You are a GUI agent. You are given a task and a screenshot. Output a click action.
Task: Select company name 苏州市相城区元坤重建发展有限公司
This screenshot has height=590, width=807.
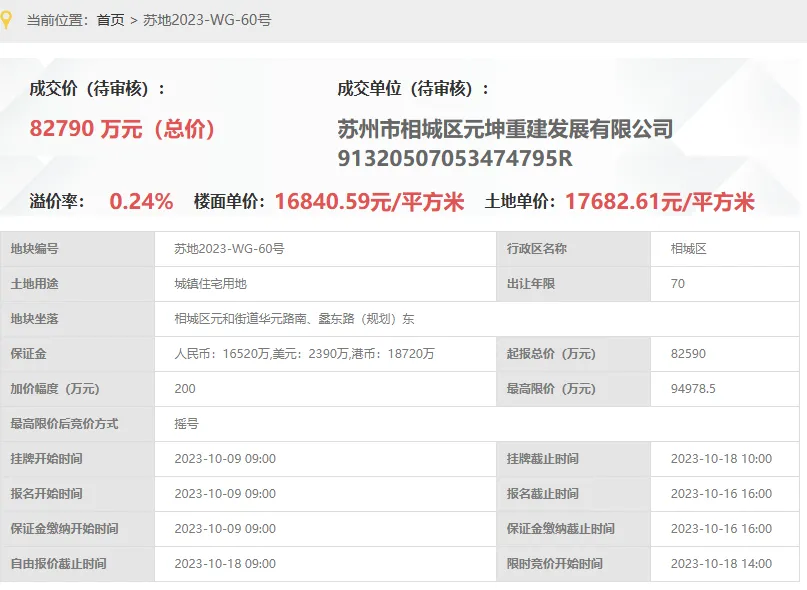(505, 129)
